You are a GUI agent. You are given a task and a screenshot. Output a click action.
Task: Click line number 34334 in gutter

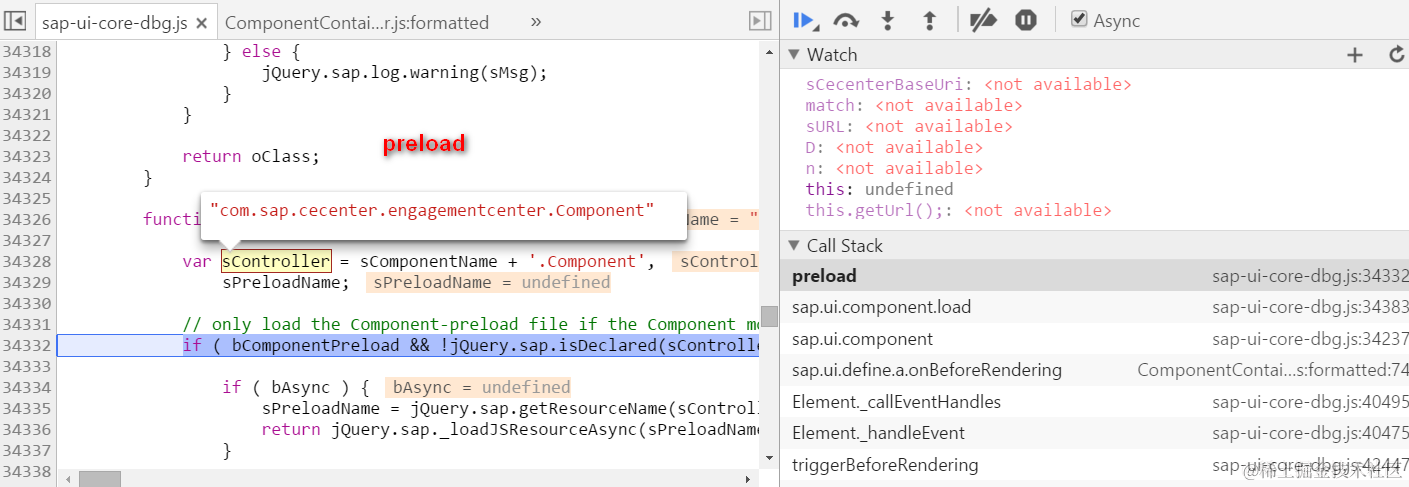[26, 388]
